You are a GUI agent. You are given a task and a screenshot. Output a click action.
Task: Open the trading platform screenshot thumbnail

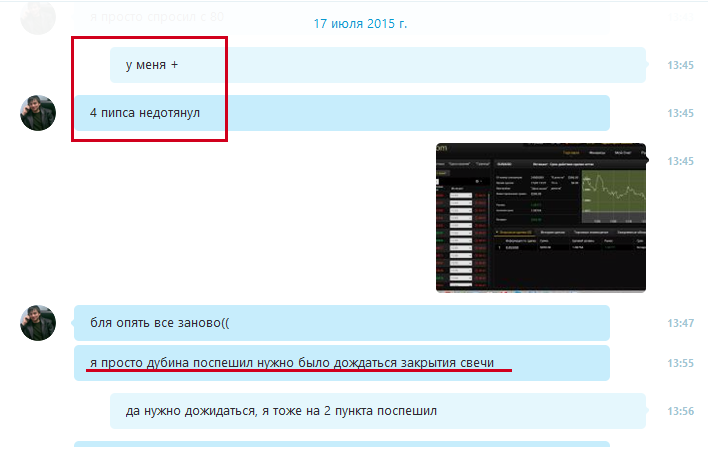click(541, 216)
